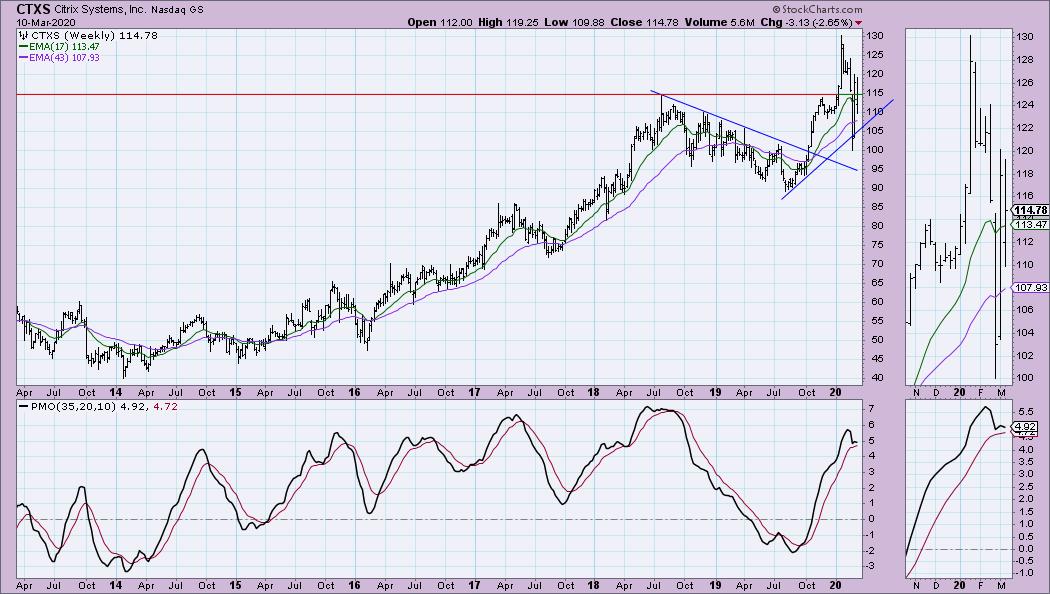The width and height of the screenshot is (1050, 594).
Task: Click the red down-arrow beside the Chg value
Action: pos(858,23)
